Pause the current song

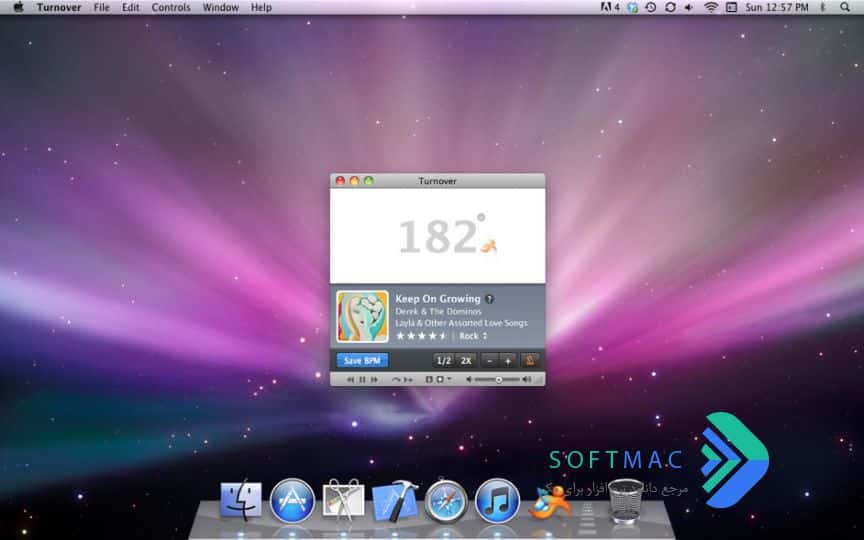click(x=362, y=380)
